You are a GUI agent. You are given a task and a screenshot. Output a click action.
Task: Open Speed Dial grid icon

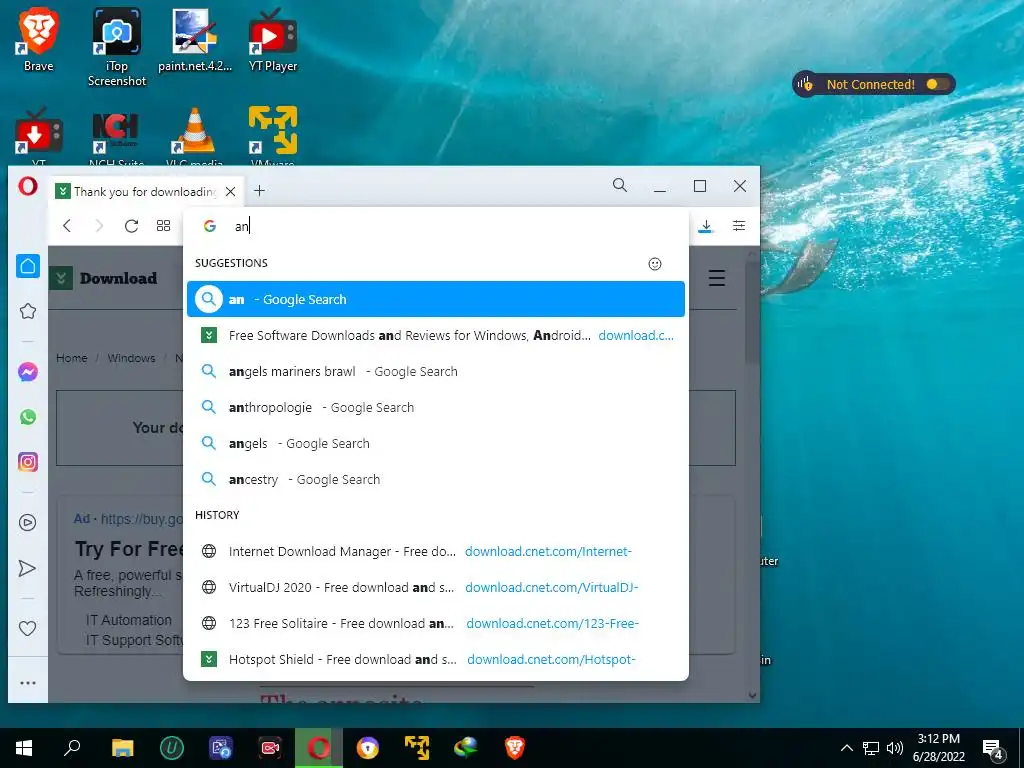[x=163, y=226]
